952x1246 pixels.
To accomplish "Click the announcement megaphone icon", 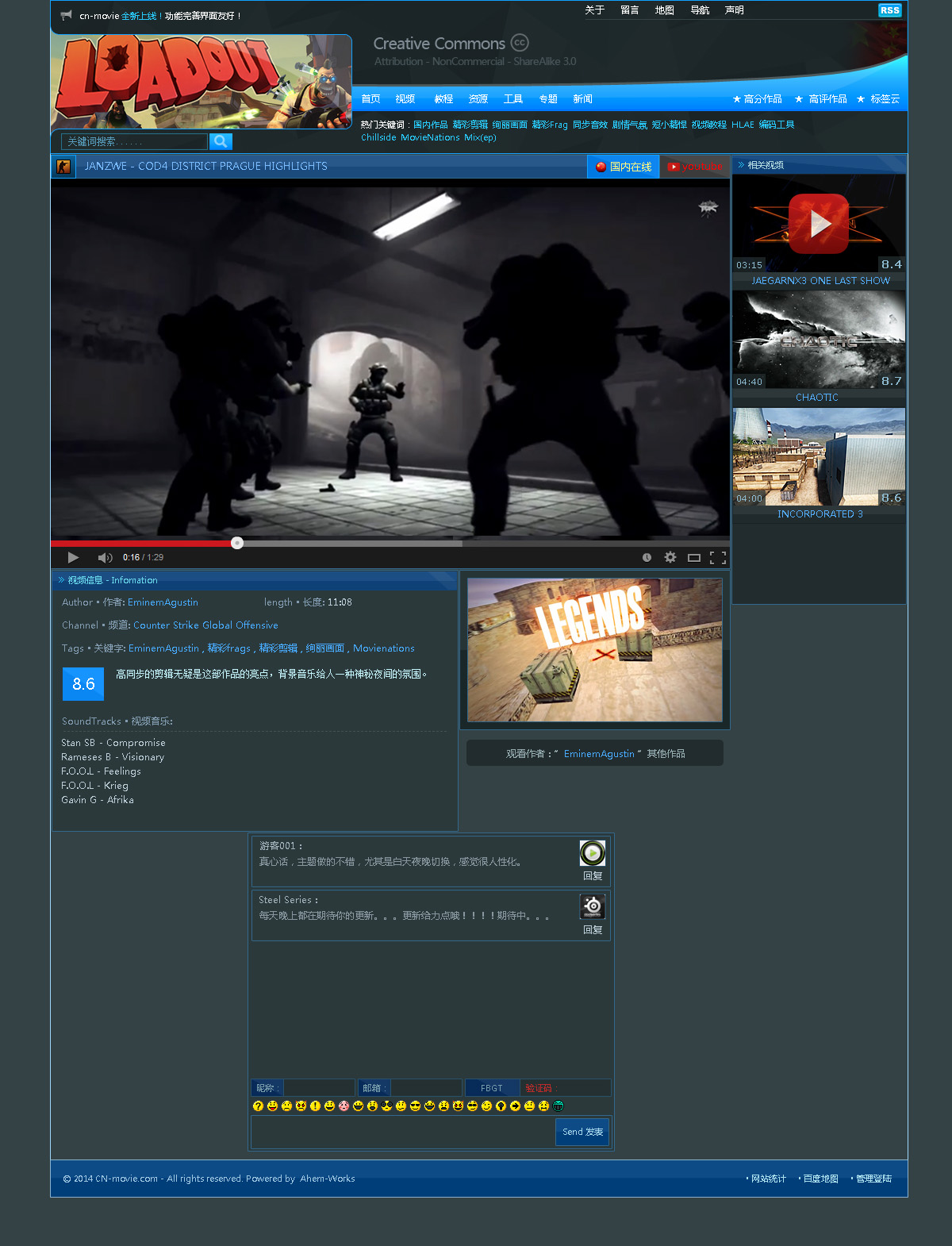I will tap(67, 15).
